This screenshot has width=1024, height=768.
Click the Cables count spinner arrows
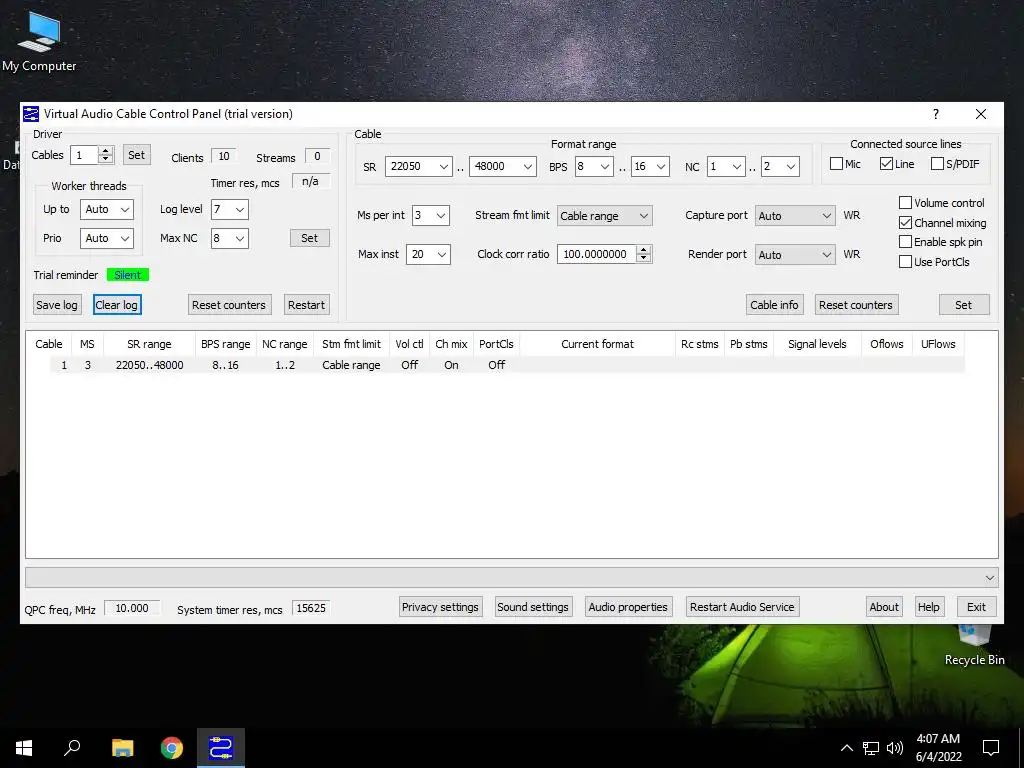[106, 155]
